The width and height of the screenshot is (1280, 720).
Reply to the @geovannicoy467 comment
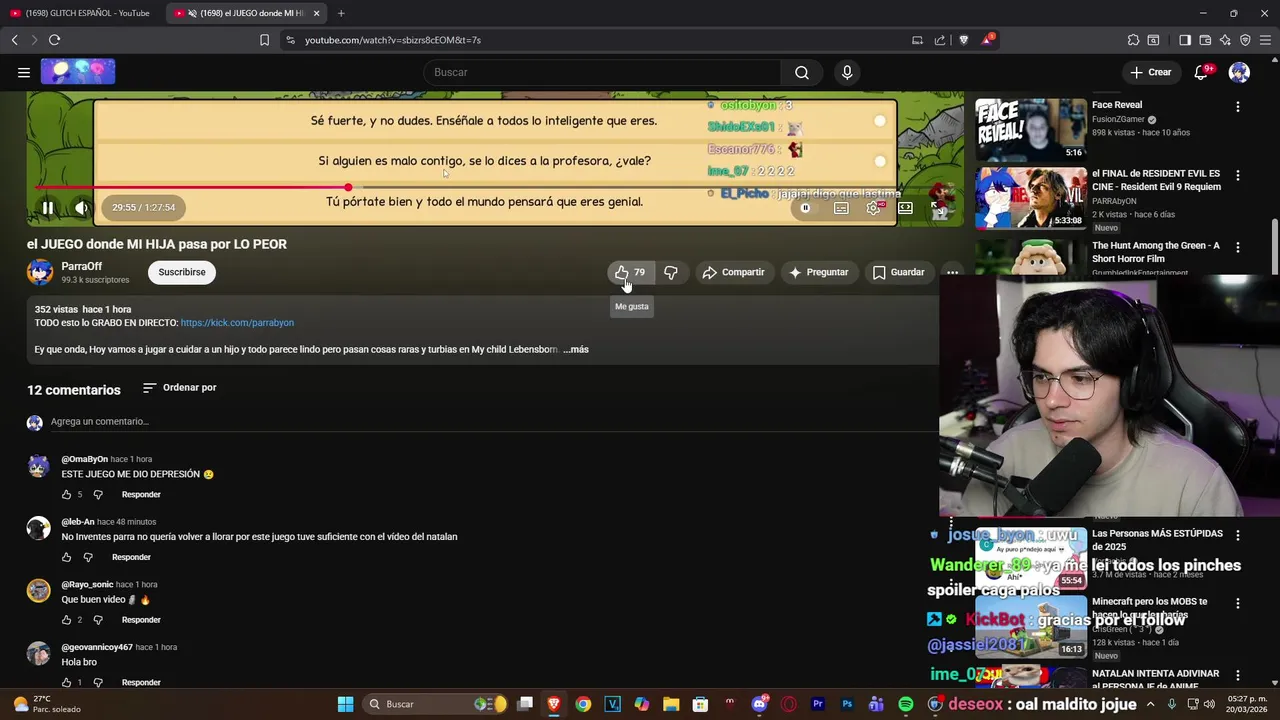pyautogui.click(x=141, y=682)
